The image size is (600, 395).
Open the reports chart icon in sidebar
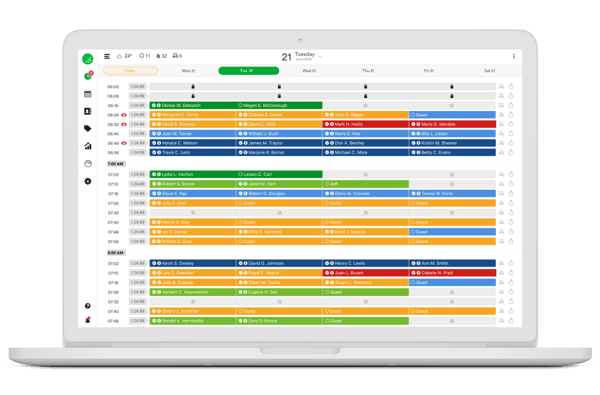(88, 146)
